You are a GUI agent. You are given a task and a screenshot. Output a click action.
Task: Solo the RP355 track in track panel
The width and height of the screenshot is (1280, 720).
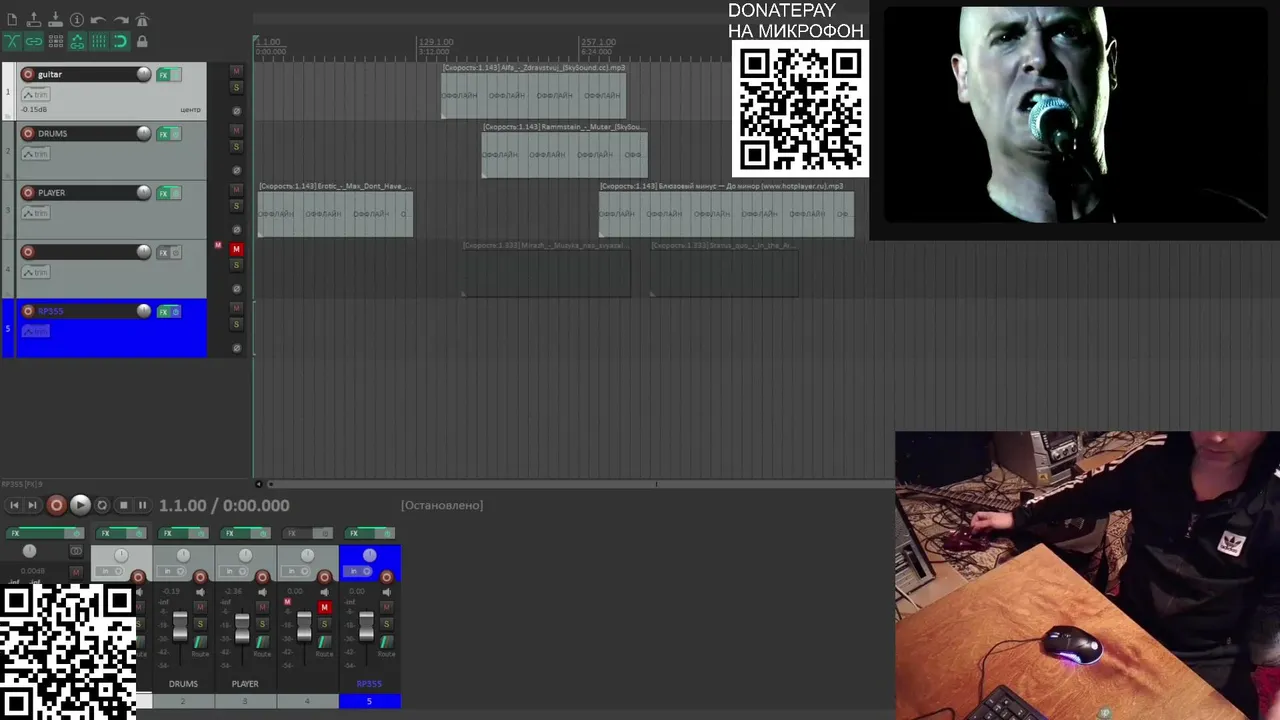[x=237, y=324]
